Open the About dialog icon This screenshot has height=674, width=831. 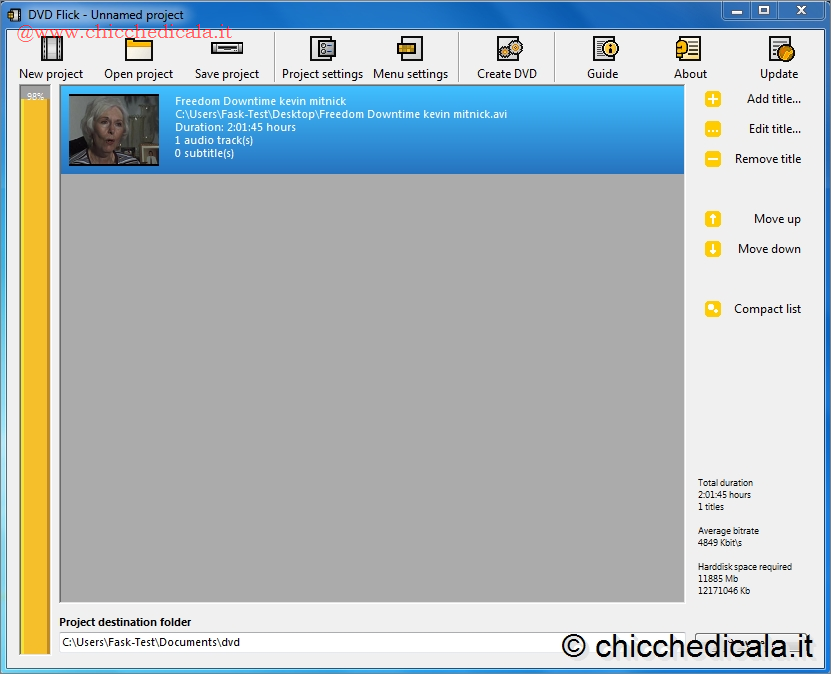(690, 49)
